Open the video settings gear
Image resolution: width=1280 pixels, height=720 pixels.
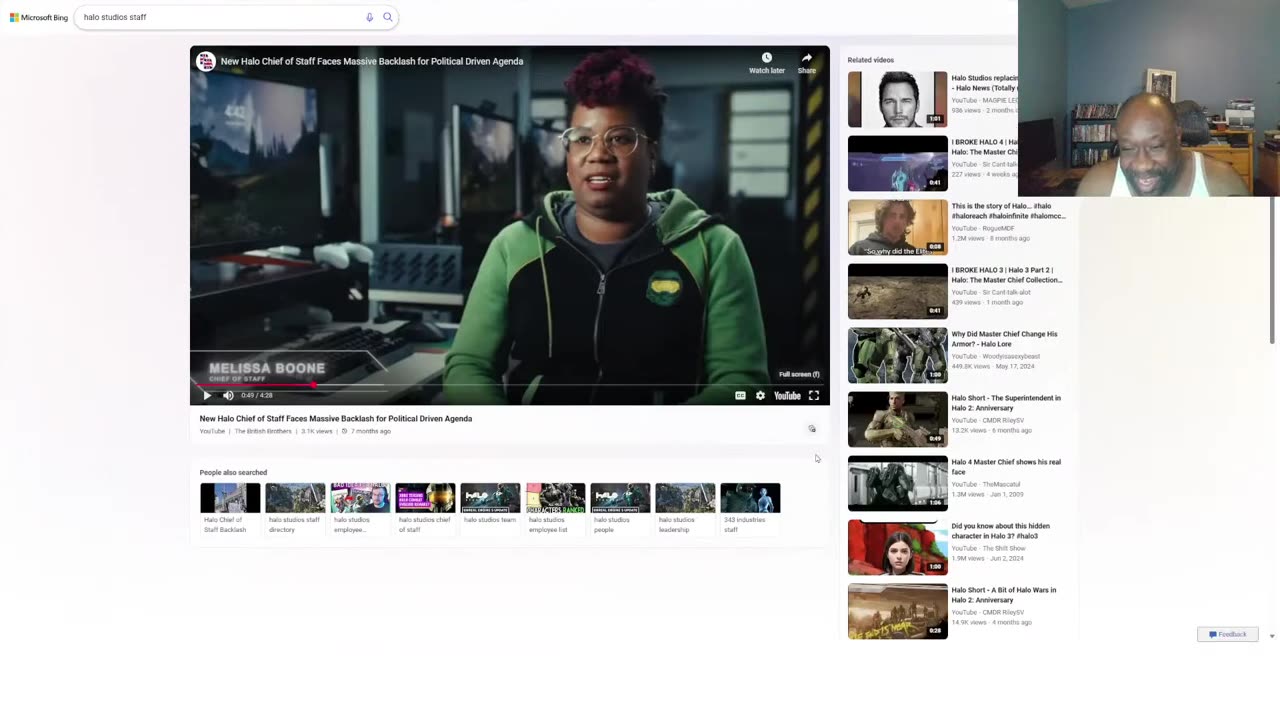(x=760, y=395)
